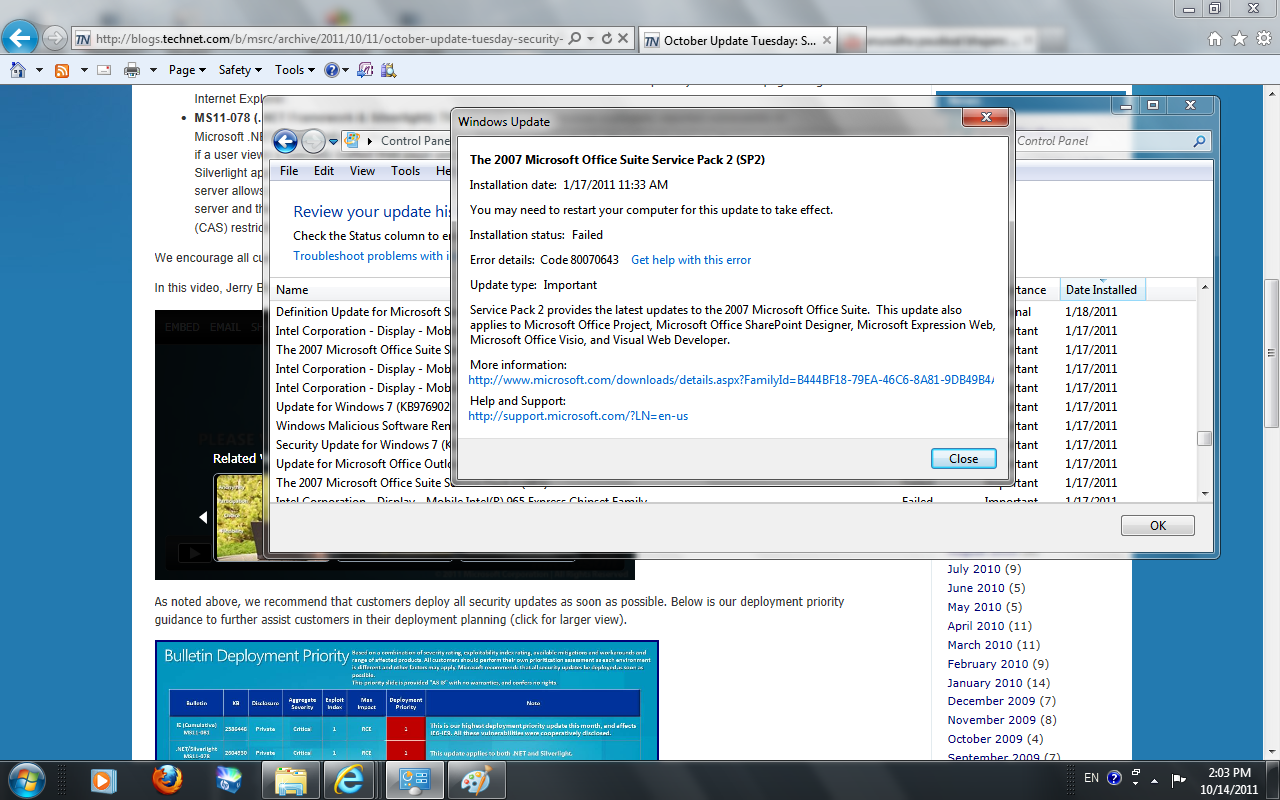Open Tools menu in Control Panel window
The width and height of the screenshot is (1280, 800).
point(405,171)
